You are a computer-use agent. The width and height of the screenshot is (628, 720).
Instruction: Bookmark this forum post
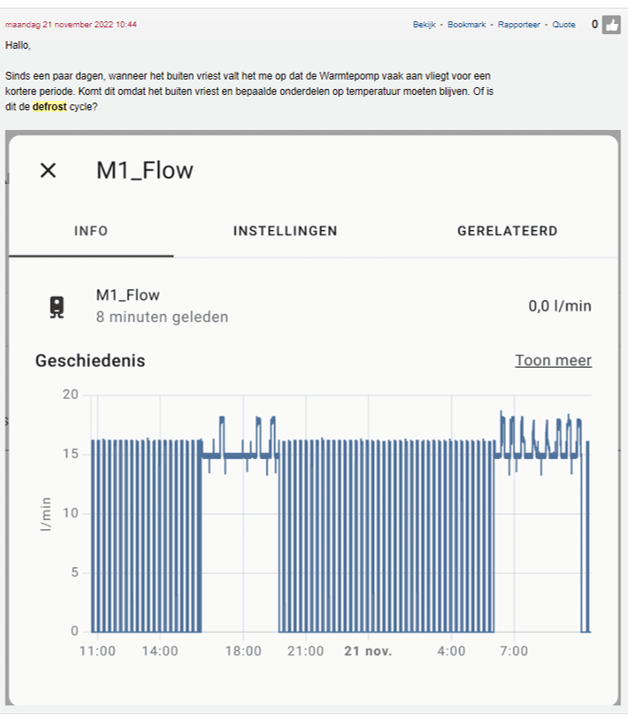coord(467,25)
